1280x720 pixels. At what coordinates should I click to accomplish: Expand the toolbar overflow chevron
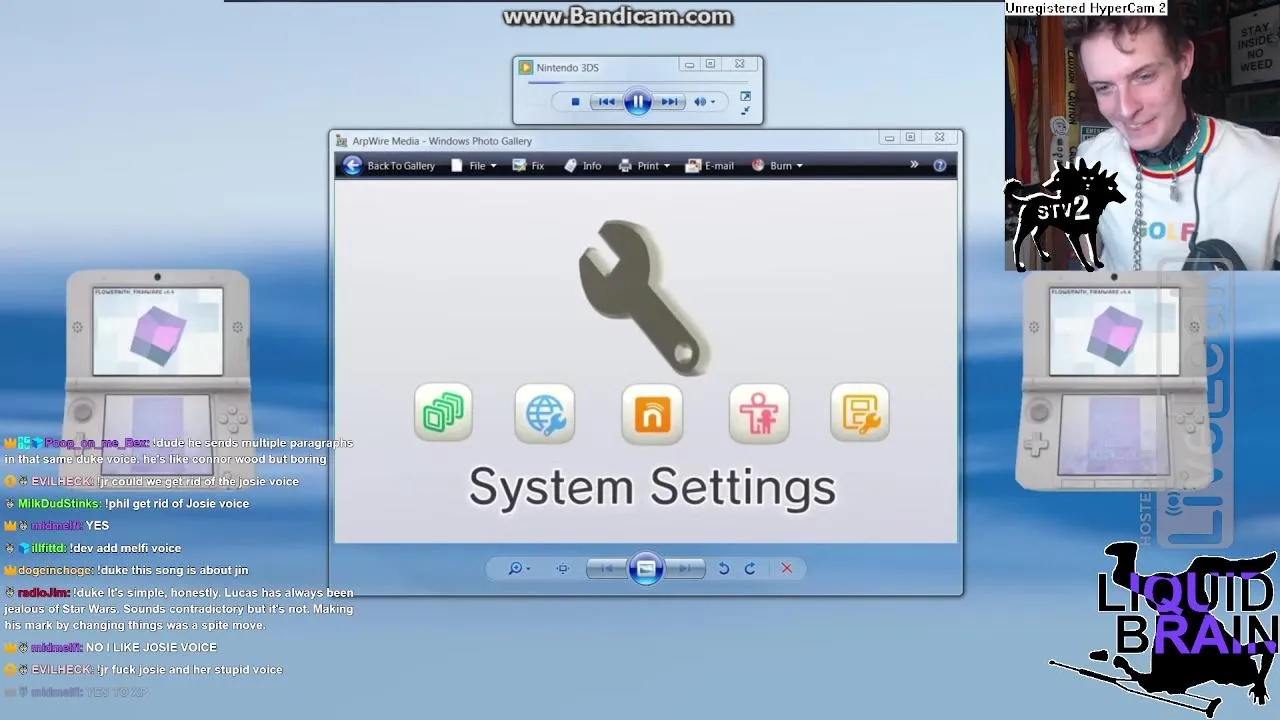pos(914,165)
